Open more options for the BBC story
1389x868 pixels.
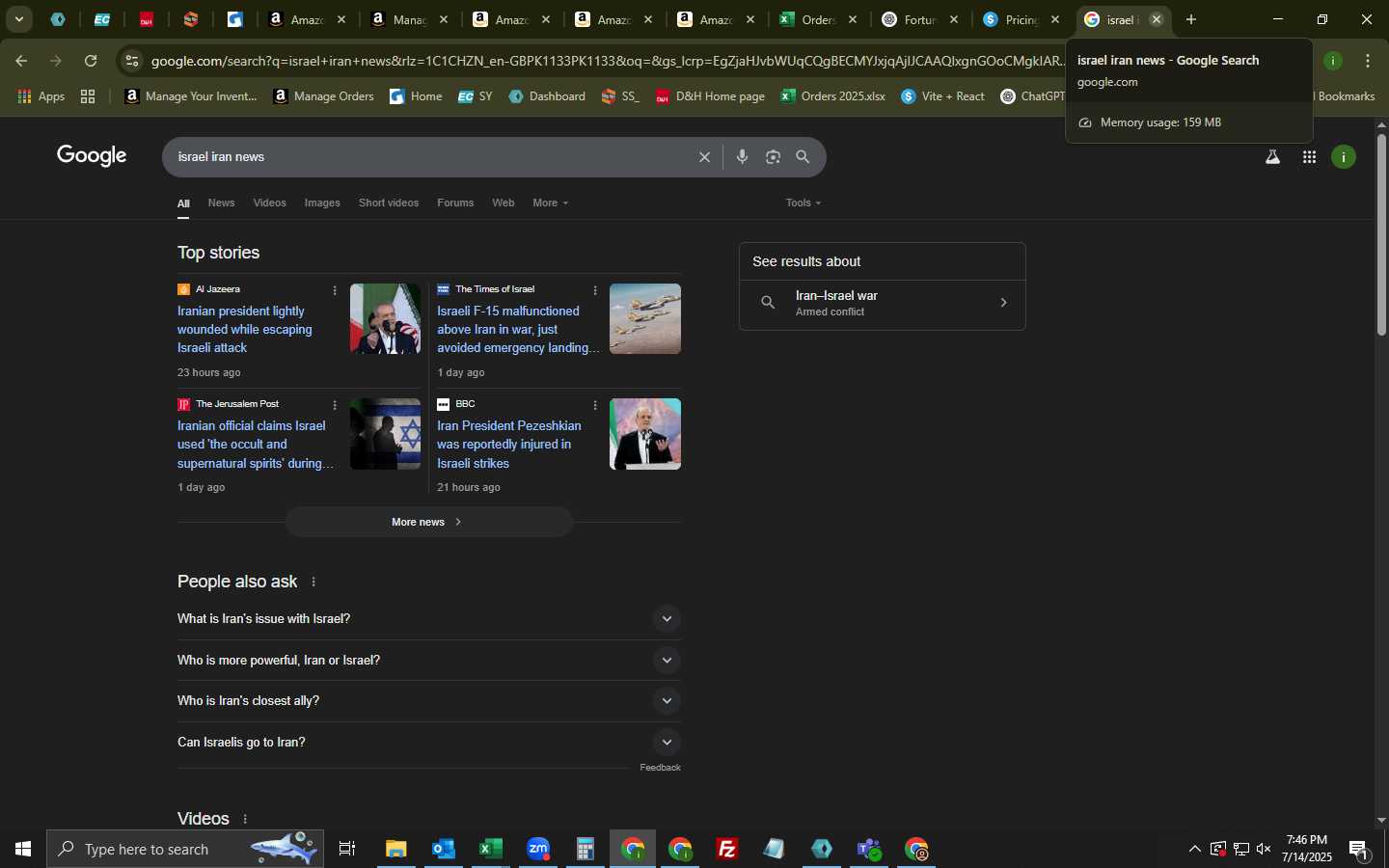pyautogui.click(x=595, y=405)
